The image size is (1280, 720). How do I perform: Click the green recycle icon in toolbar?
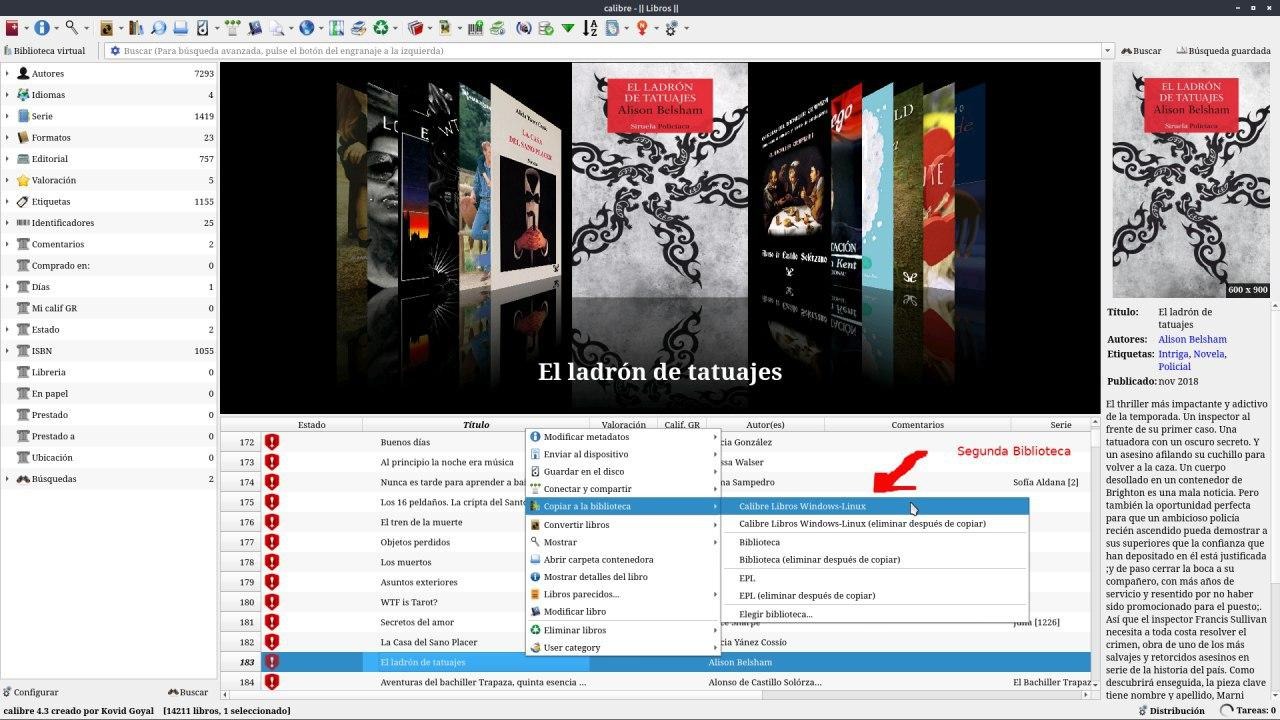(380, 28)
